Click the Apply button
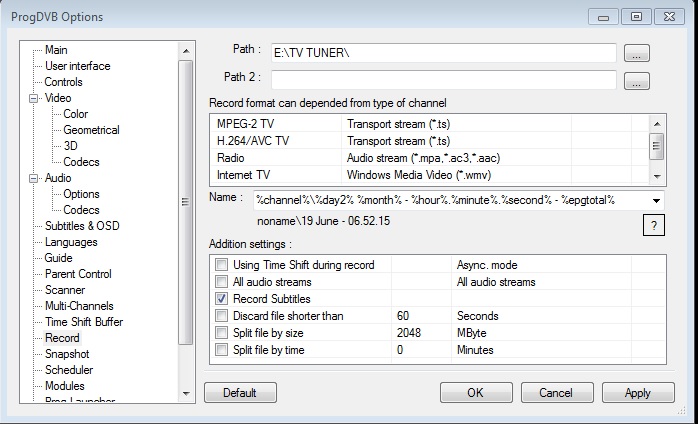The image size is (698, 424). 637,393
